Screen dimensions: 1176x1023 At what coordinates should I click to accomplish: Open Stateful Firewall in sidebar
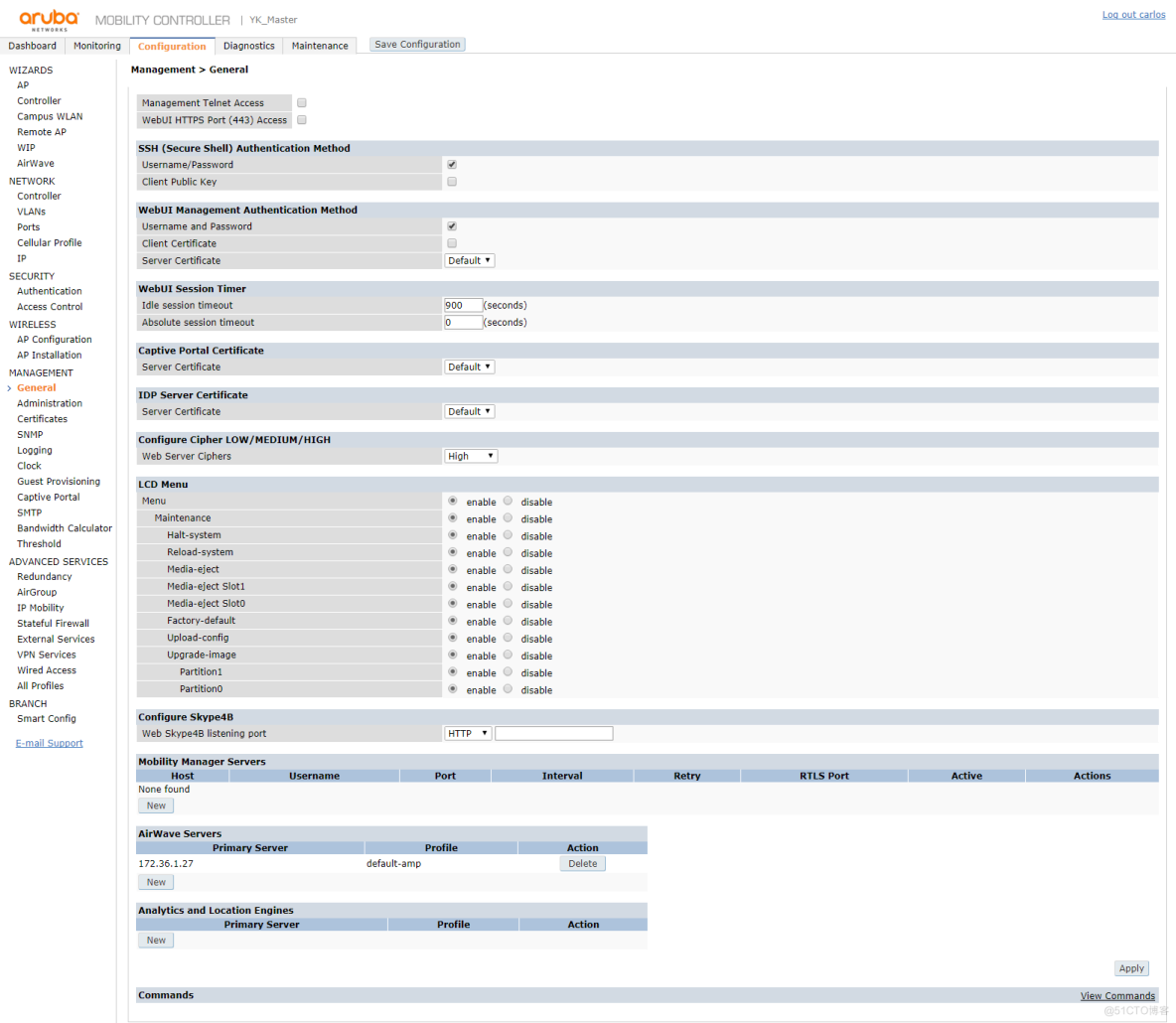[x=54, y=624]
